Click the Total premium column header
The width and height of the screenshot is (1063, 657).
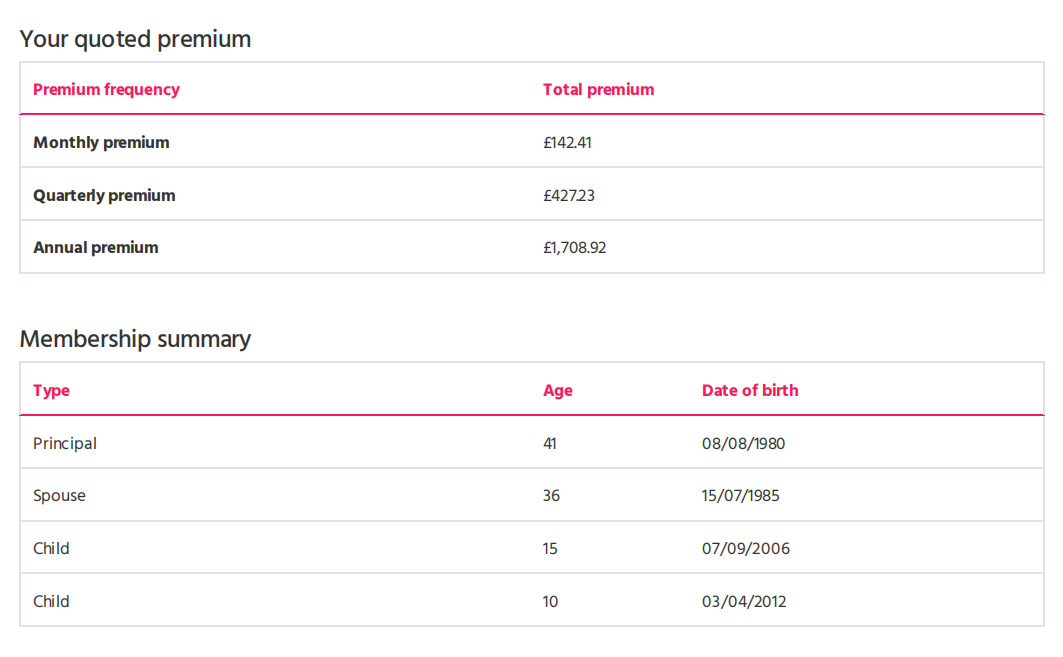(x=599, y=89)
